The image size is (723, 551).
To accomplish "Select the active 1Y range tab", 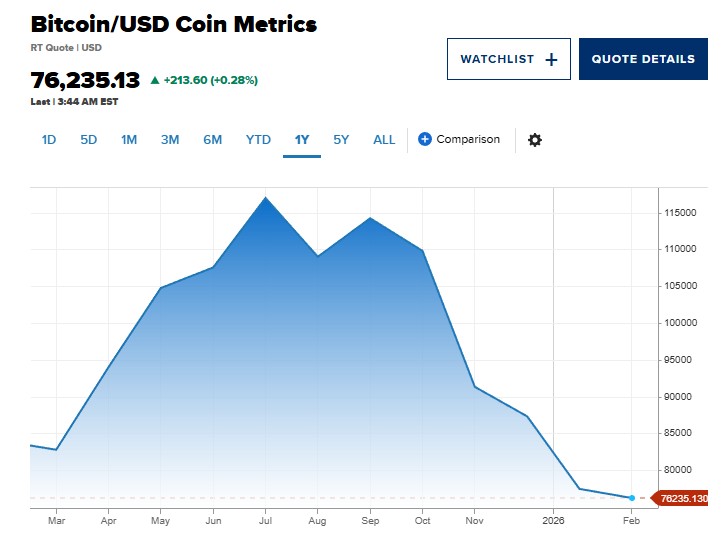I will click(x=302, y=140).
